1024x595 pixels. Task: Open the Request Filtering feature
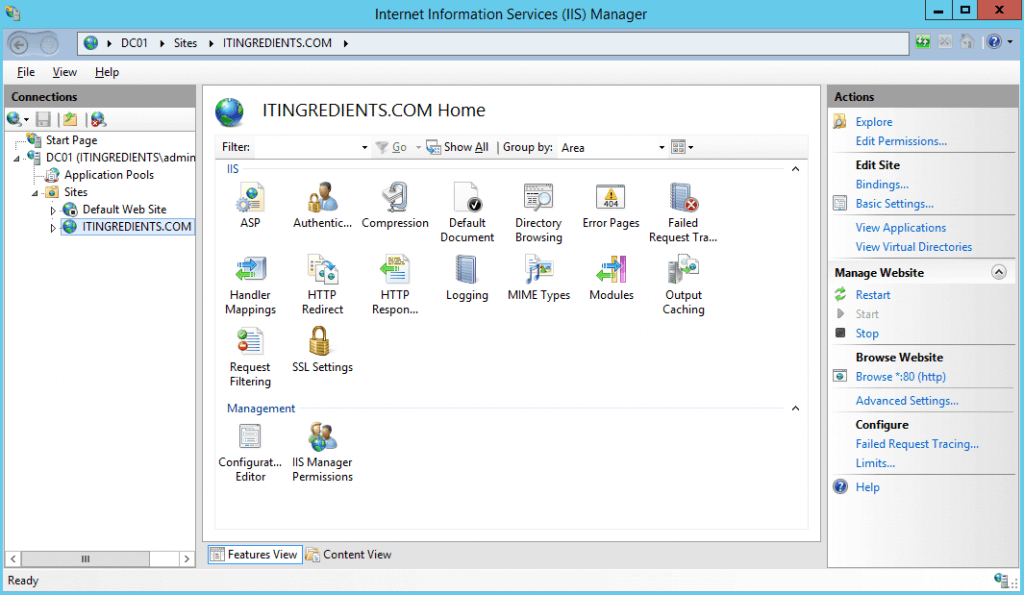[250, 357]
